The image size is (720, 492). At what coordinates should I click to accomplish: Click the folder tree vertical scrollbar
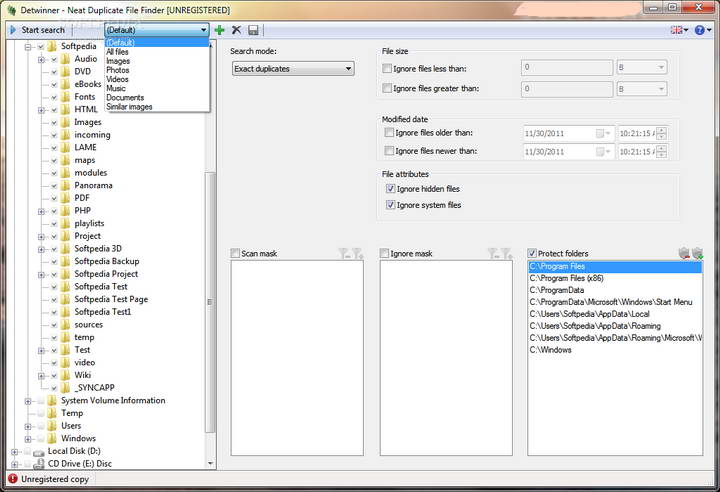click(210, 302)
